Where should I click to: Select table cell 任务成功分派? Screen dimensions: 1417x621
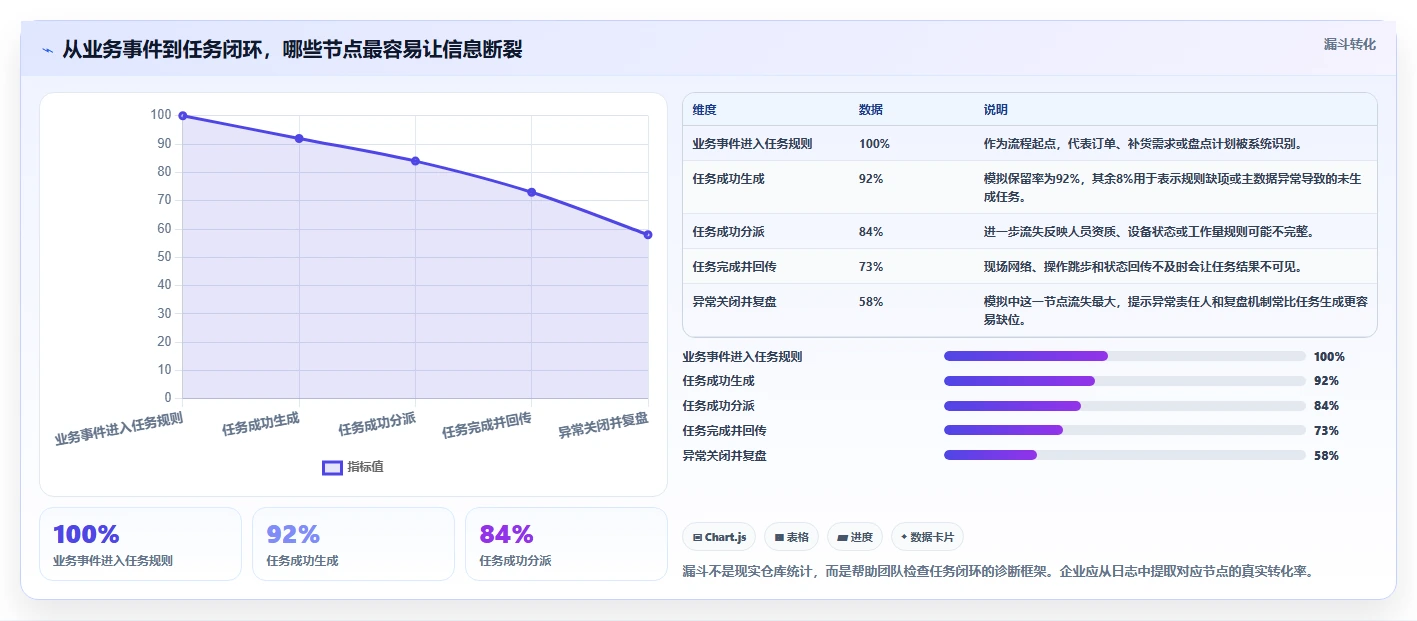(728, 232)
